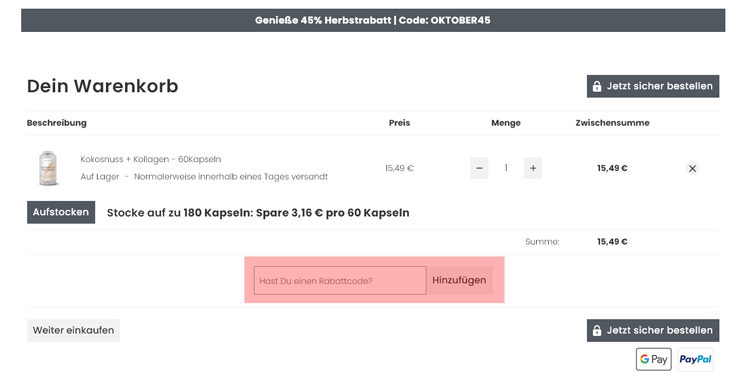The height and width of the screenshot is (381, 740).
Task: Click the Hinzufügen discount code button
Action: tap(459, 280)
